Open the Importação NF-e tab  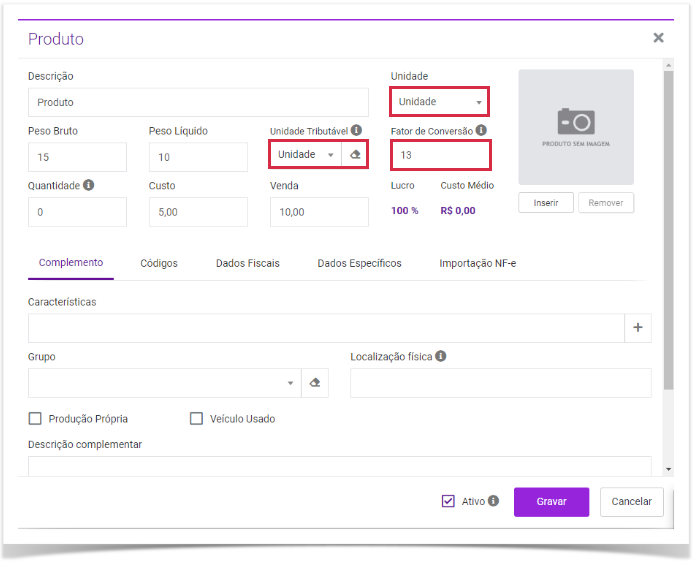click(478, 263)
